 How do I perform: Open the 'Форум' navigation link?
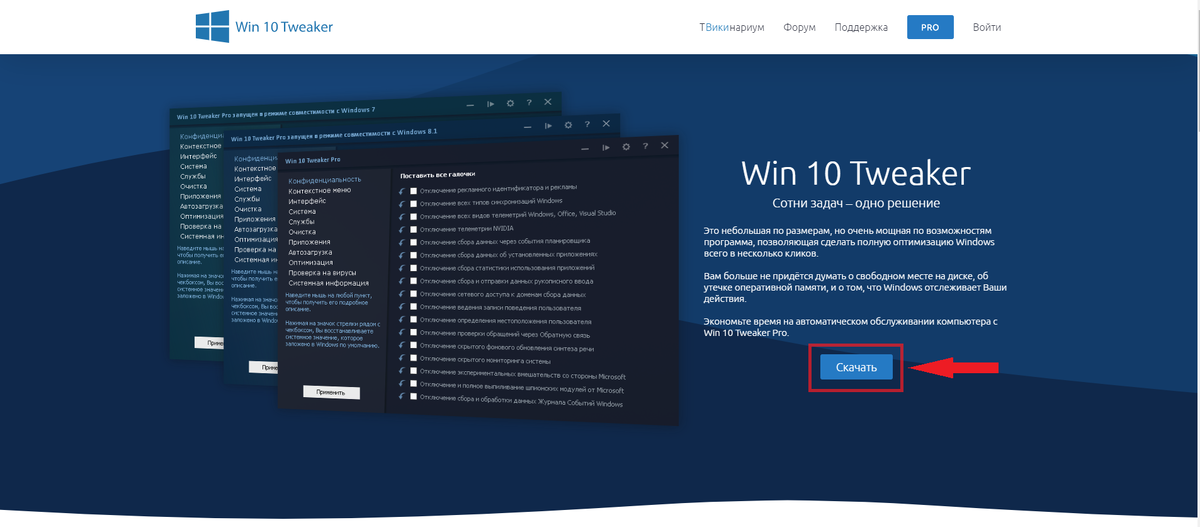tap(800, 27)
